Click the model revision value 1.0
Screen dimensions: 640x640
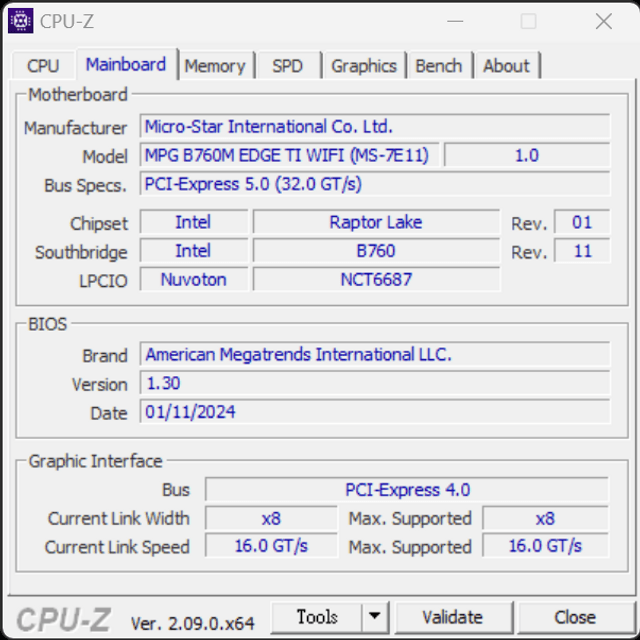coord(527,155)
